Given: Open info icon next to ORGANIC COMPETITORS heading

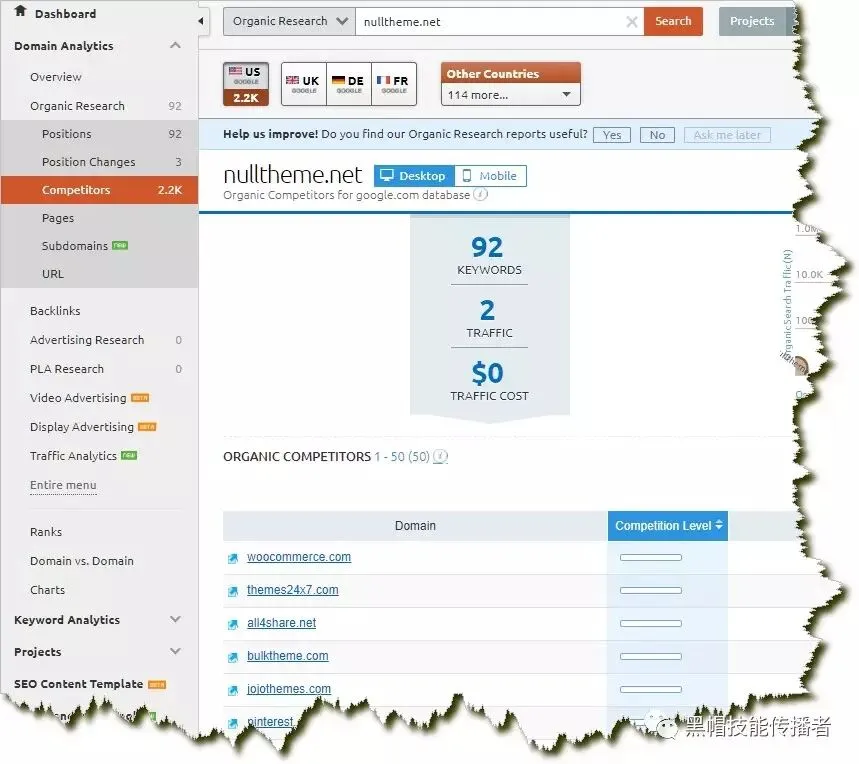Looking at the screenshot, I should pyautogui.click(x=440, y=456).
